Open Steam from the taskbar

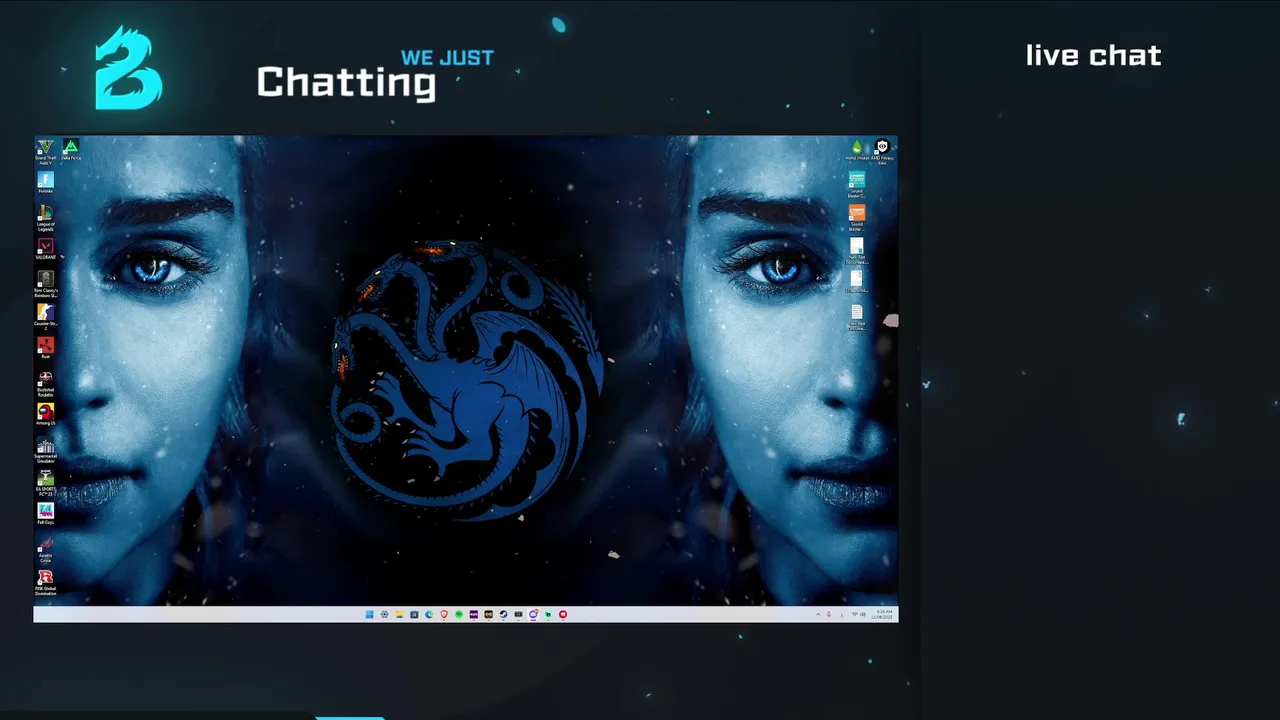tap(503, 614)
